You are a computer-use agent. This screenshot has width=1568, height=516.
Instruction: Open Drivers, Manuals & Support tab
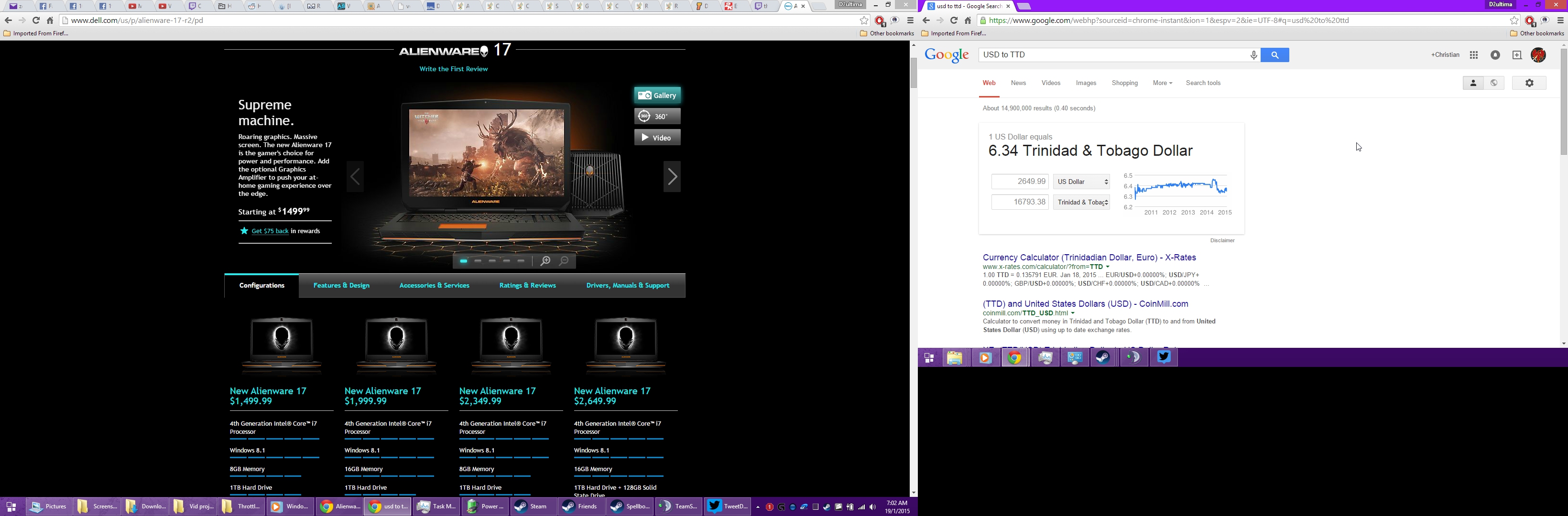(628, 286)
